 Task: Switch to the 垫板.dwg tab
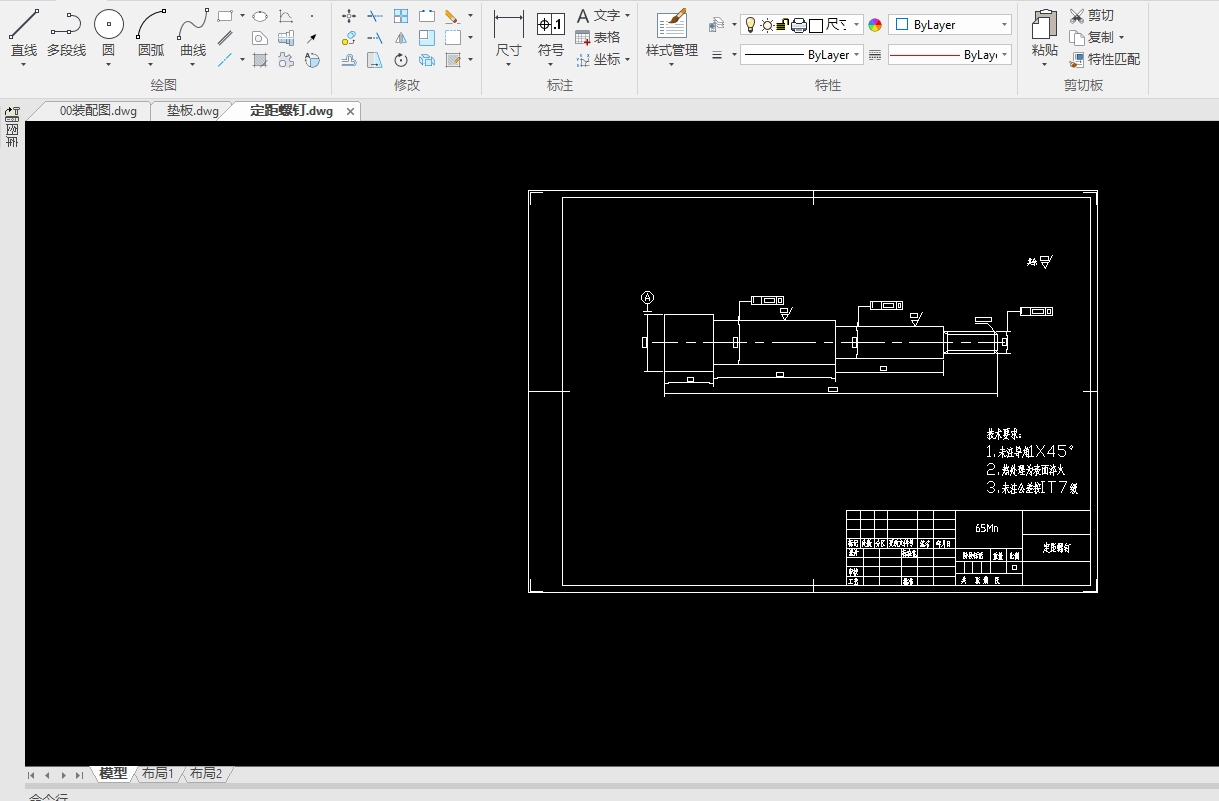point(193,111)
